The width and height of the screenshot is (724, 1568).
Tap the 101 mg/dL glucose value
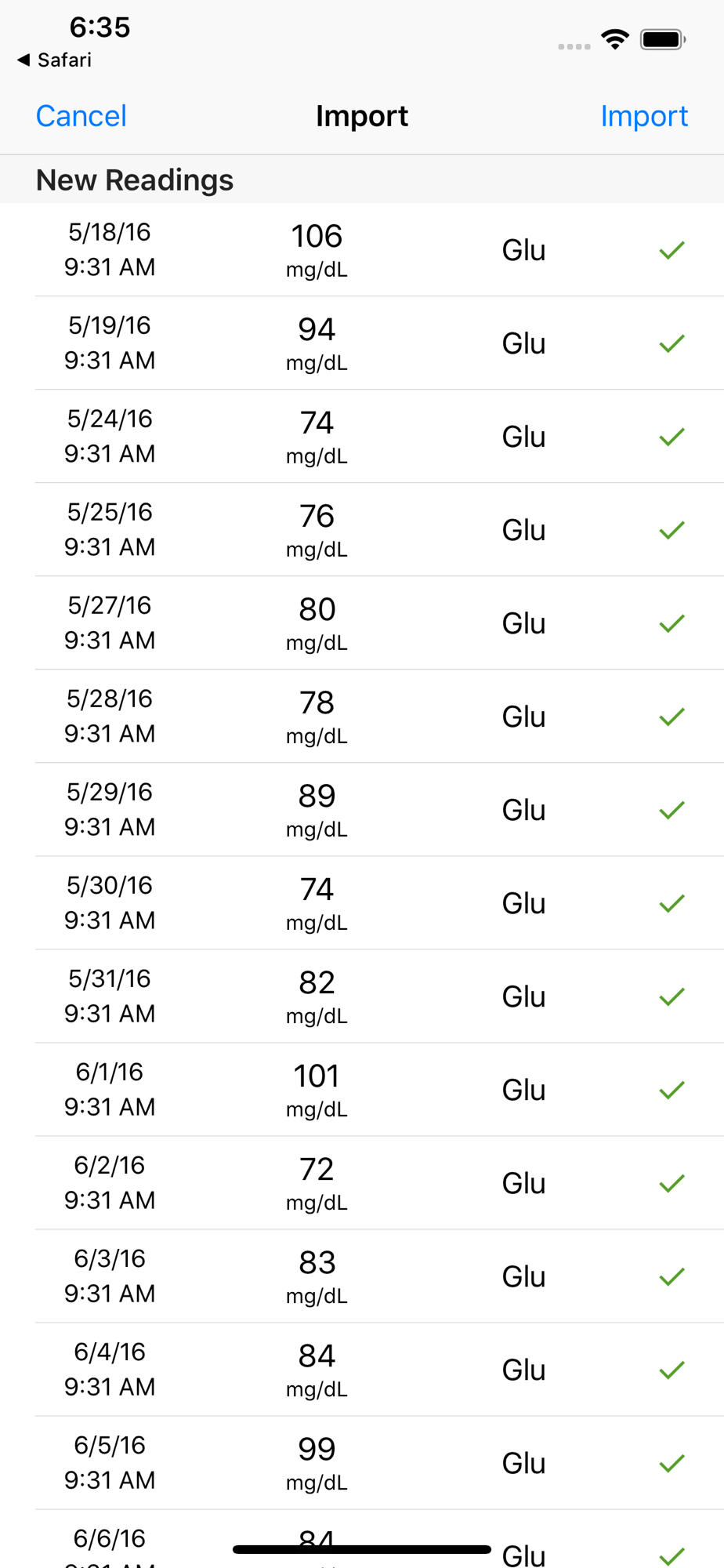pos(317,1077)
